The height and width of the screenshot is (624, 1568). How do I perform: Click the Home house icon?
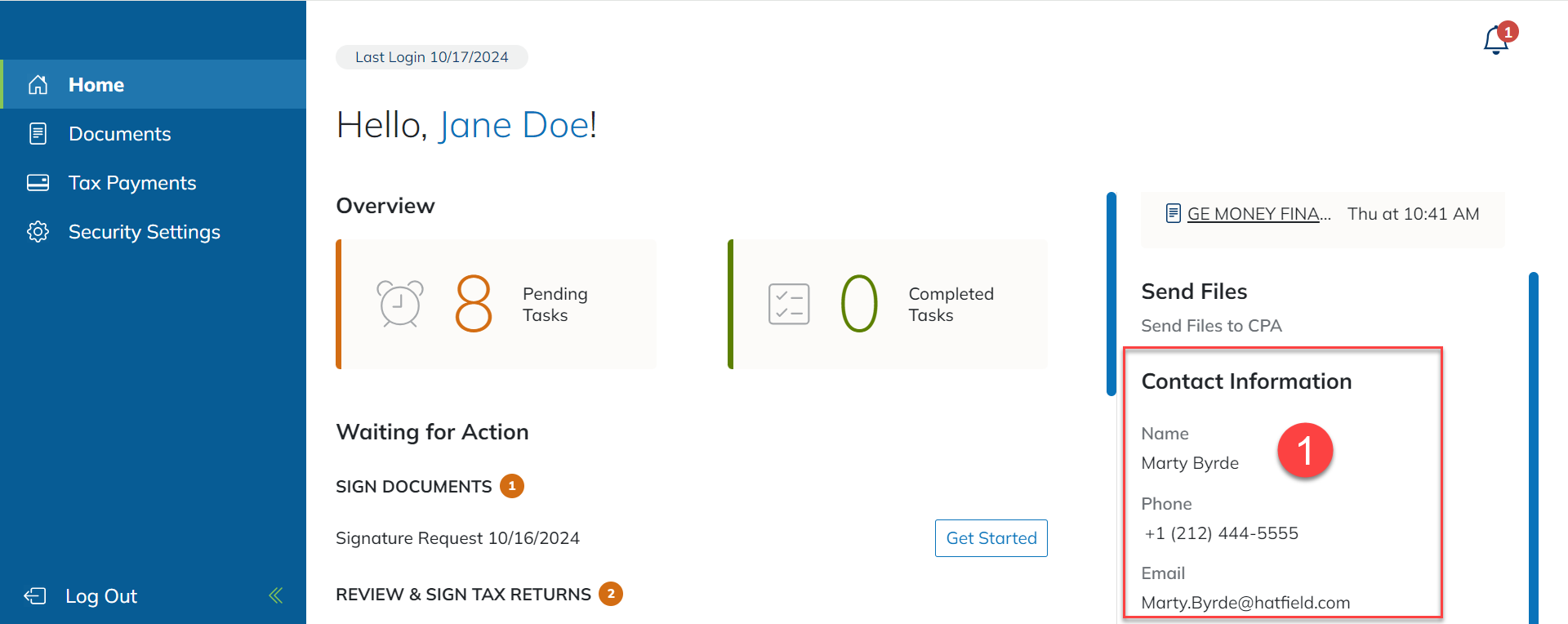tap(38, 85)
